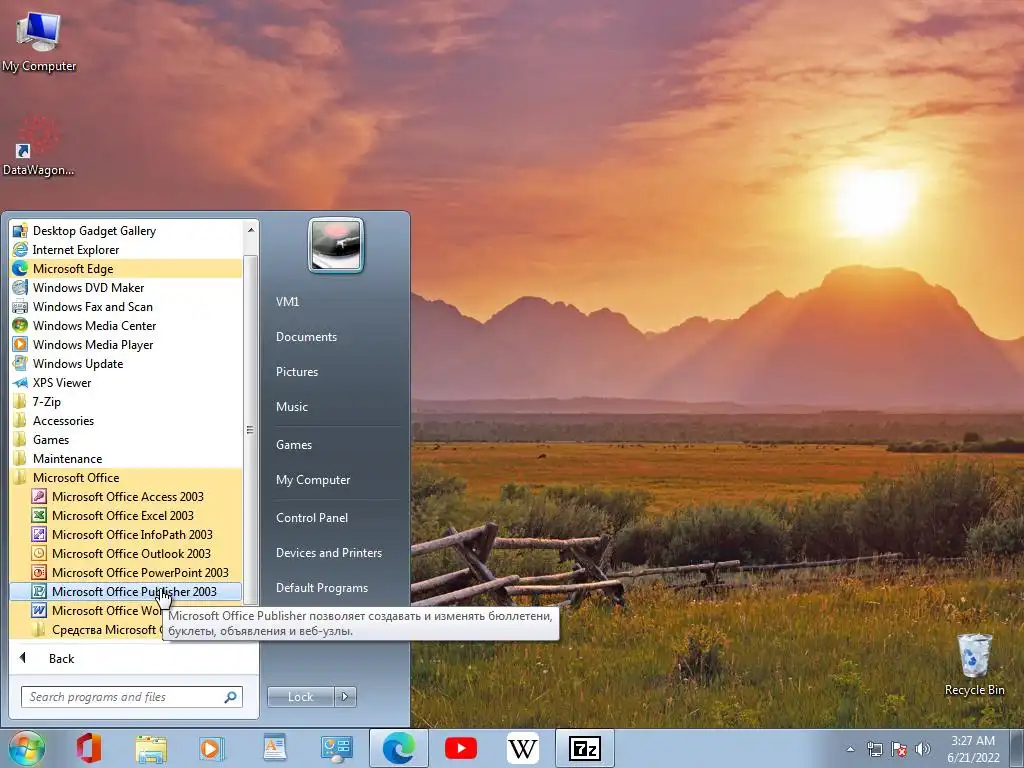This screenshot has height=768, width=1024.
Task: Open Windows Media Player taskbar icon
Action: [211, 748]
